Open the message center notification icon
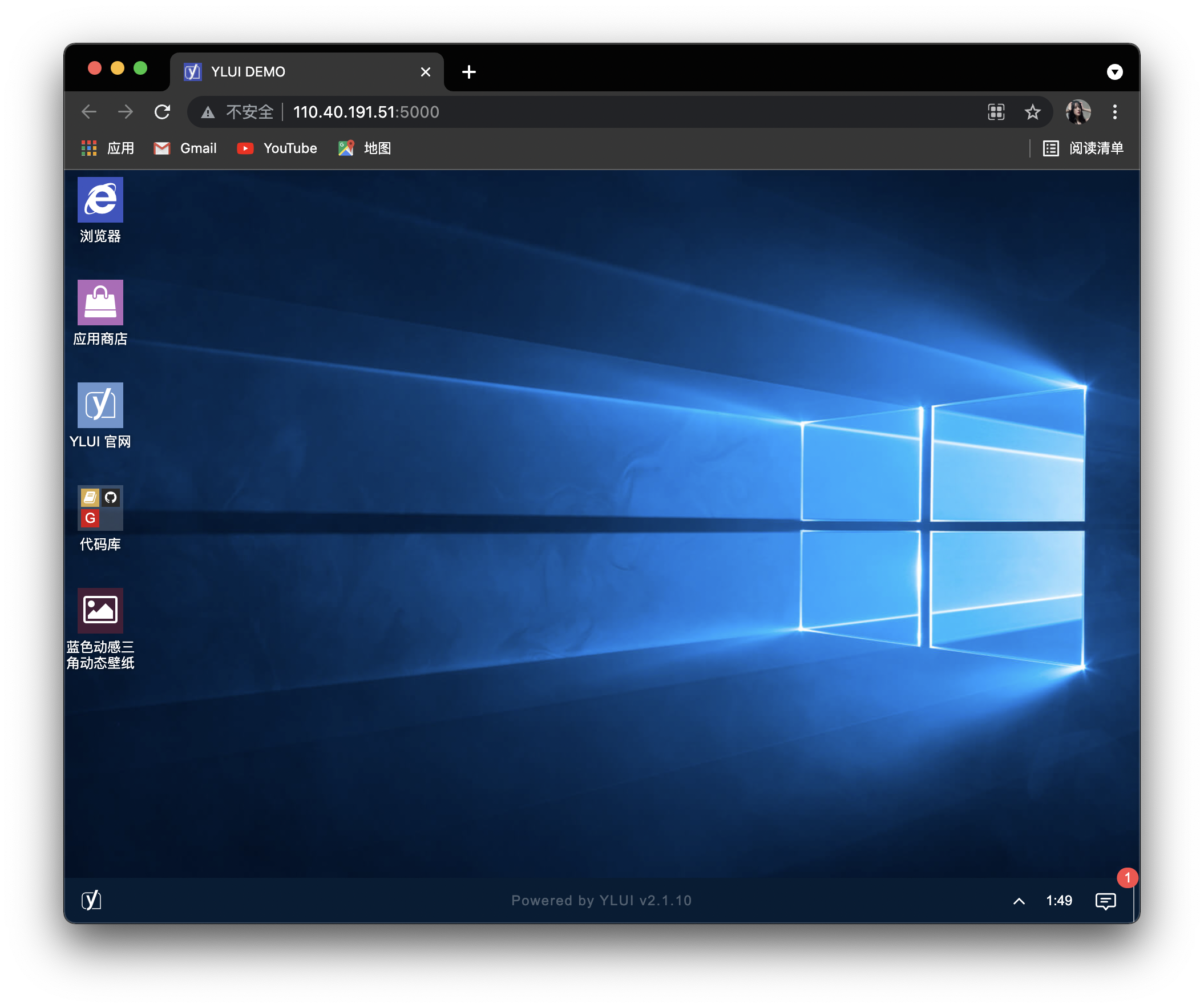Image resolution: width=1204 pixels, height=1008 pixels. coord(1105,901)
